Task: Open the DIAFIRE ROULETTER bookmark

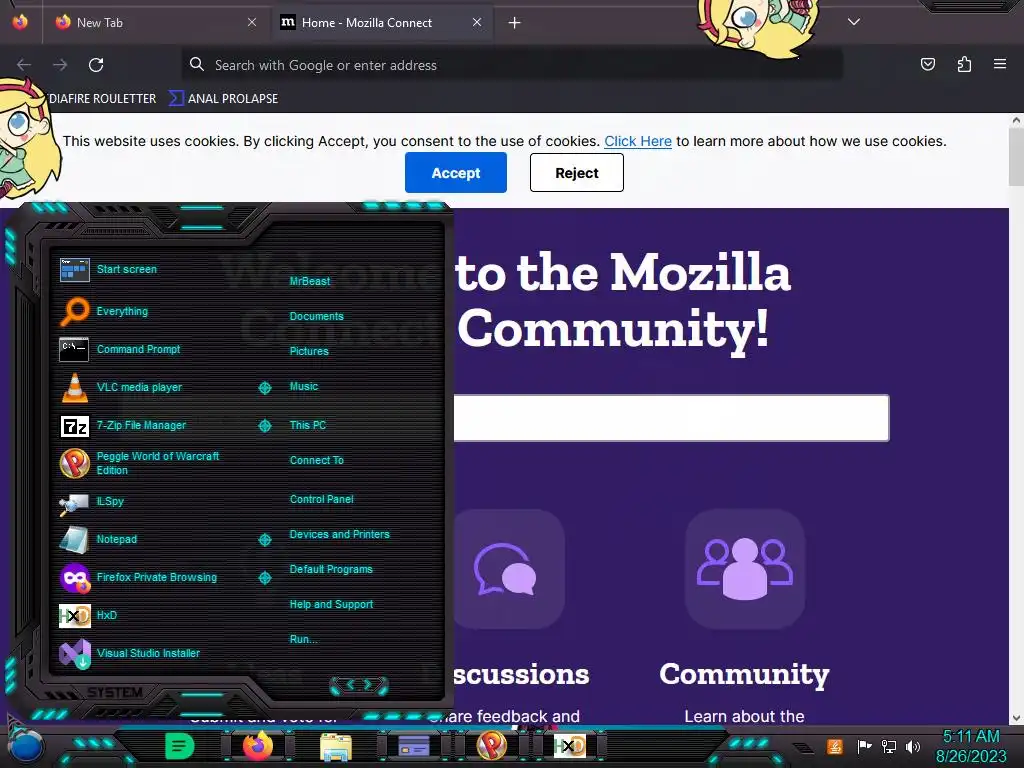Action: pos(103,99)
